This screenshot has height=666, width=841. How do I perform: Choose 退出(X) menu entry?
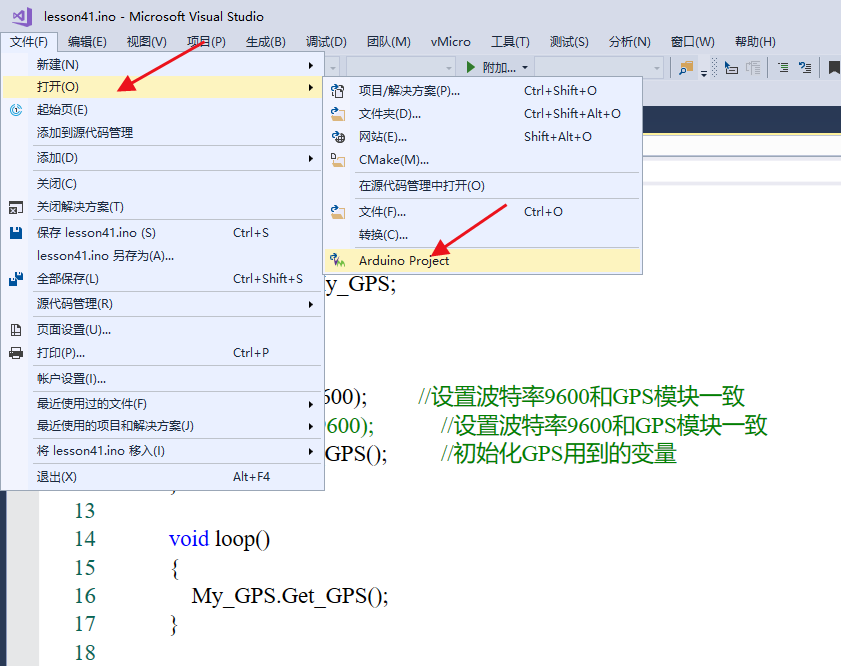(x=163, y=477)
